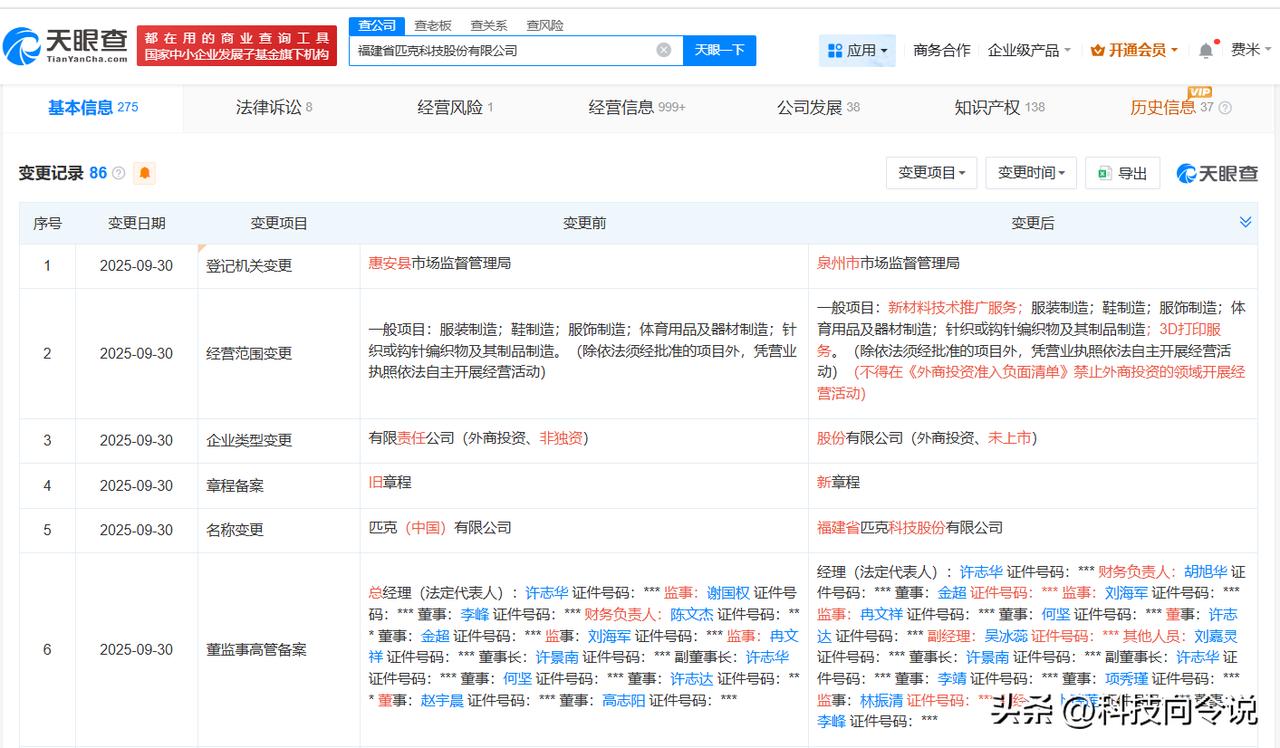Click the TianYanCha logo at top left
Image resolution: width=1280 pixels, height=748 pixels.
point(66,45)
